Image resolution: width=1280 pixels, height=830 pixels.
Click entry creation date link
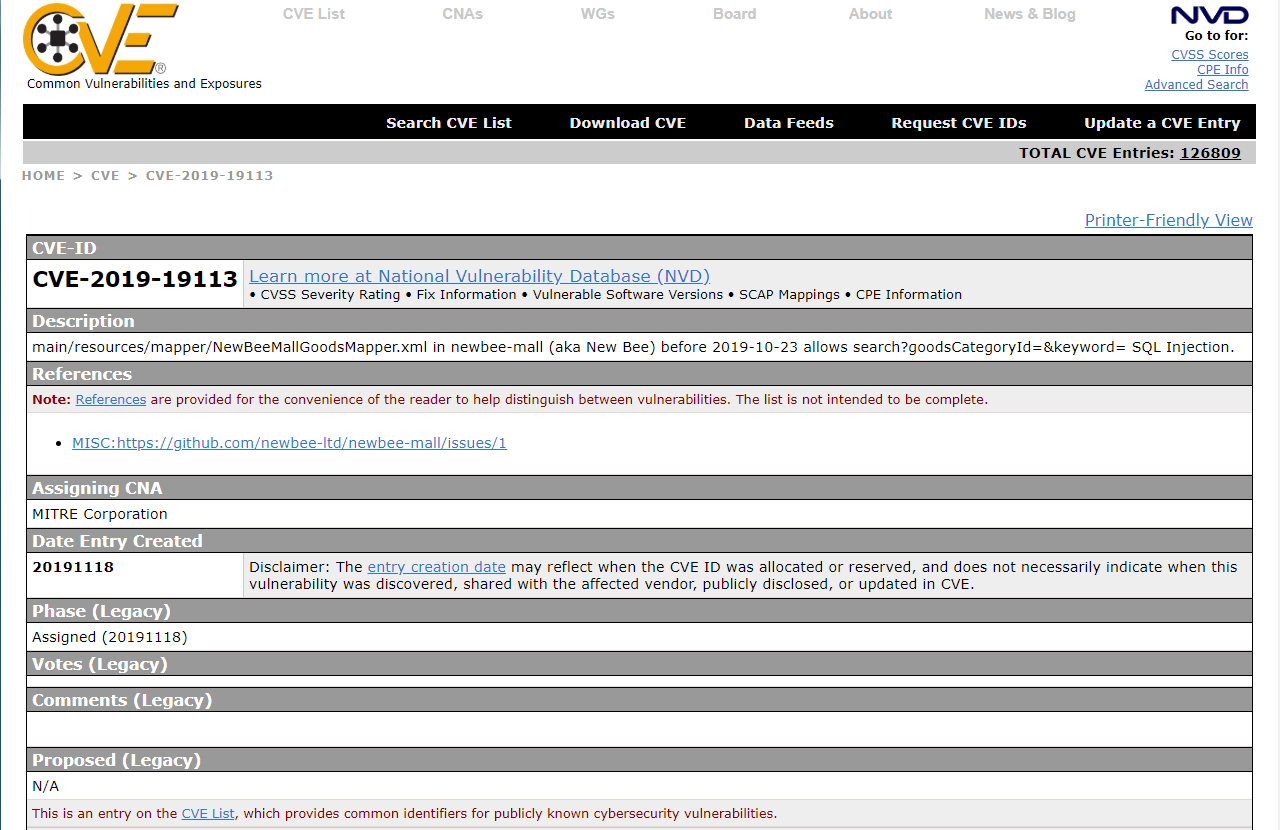[437, 567]
